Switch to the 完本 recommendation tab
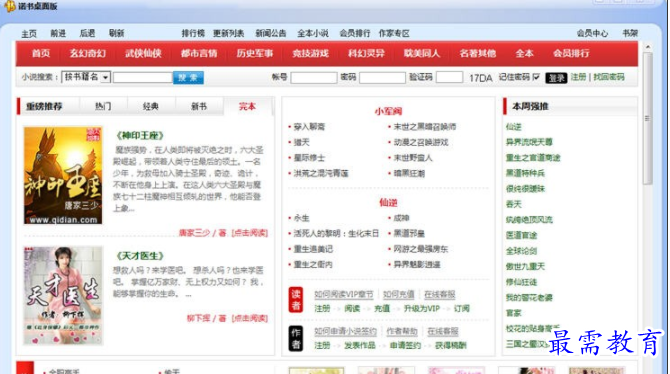Screen dimensions: 670x374 pyautogui.click(x=247, y=106)
